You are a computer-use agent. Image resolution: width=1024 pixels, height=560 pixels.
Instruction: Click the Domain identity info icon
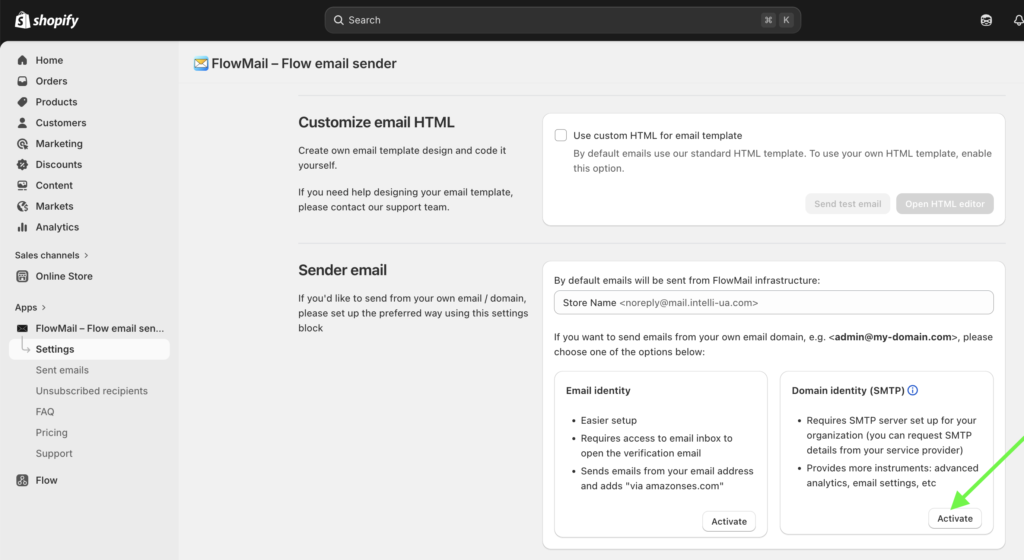click(913, 390)
